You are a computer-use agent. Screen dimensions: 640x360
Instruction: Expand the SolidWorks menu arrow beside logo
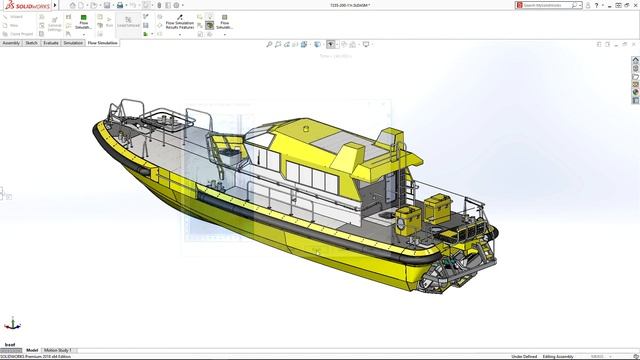click(x=55, y=5)
